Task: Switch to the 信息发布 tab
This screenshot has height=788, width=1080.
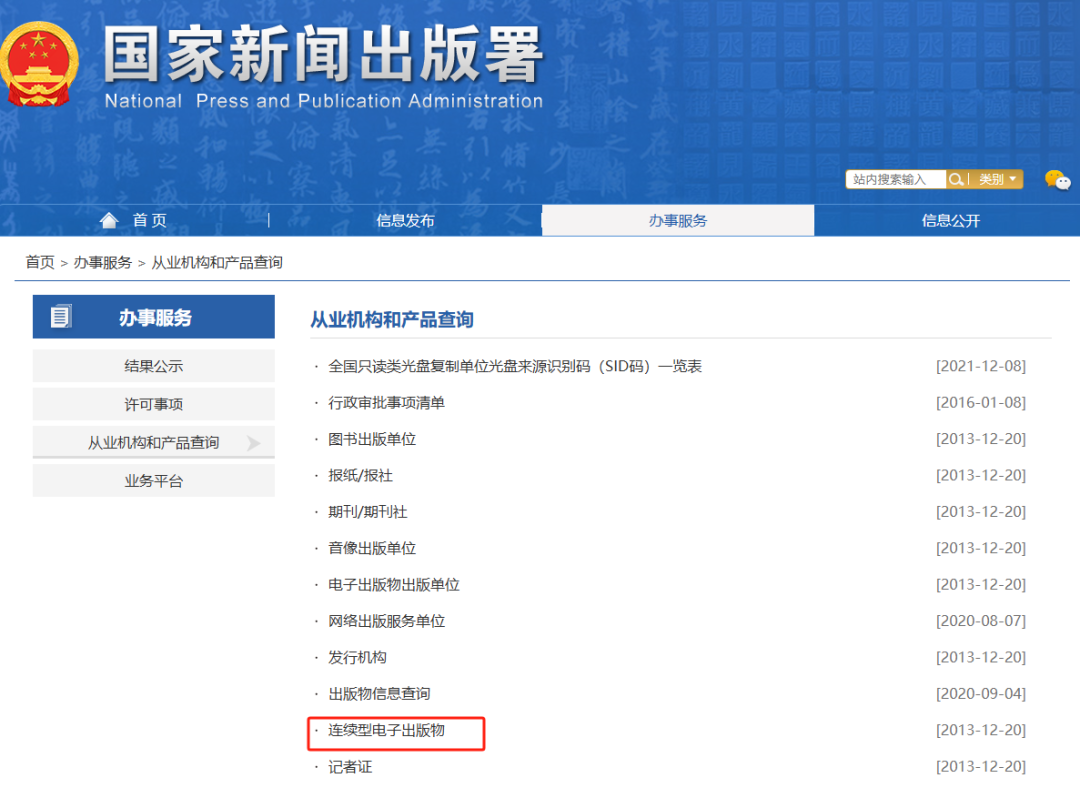Action: point(406,220)
